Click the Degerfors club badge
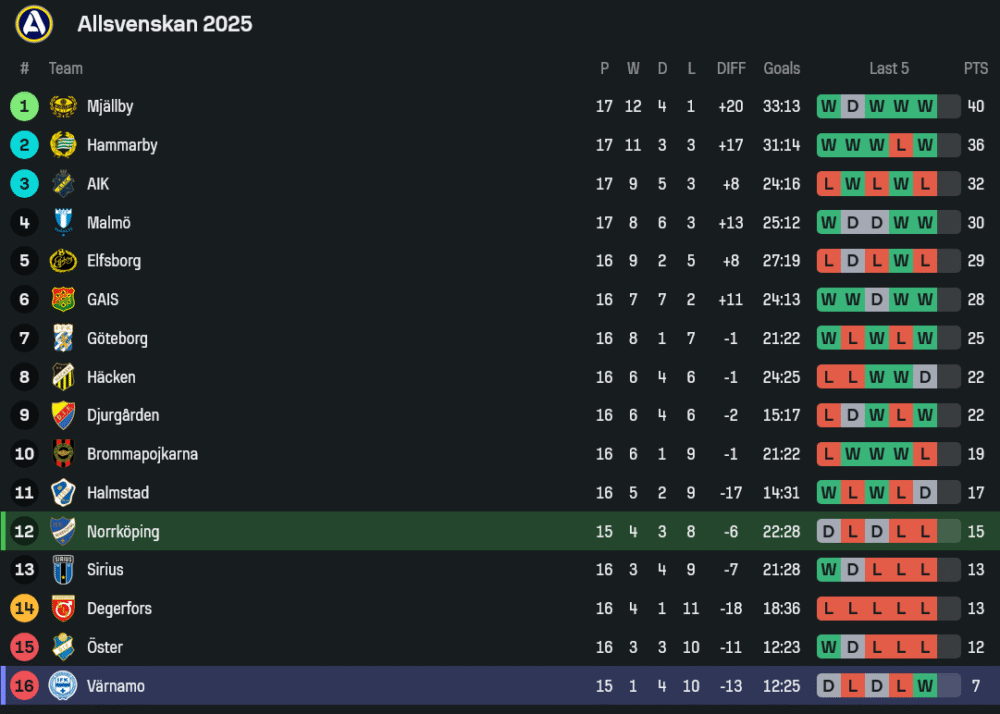Image resolution: width=1000 pixels, height=714 pixels. [63, 608]
